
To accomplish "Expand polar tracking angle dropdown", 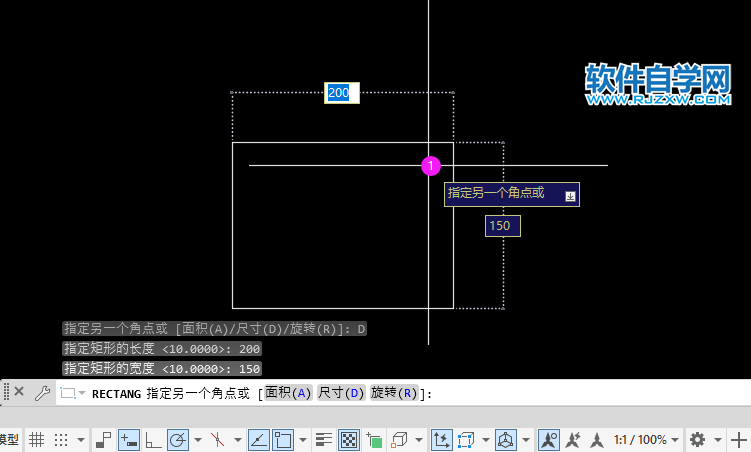I will (198, 440).
